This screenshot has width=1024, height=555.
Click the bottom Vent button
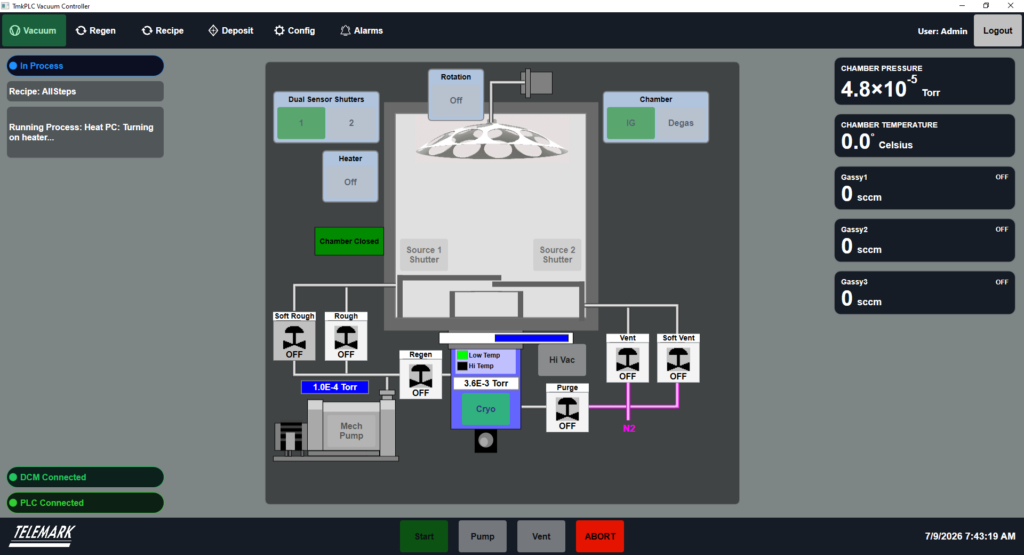(x=541, y=536)
